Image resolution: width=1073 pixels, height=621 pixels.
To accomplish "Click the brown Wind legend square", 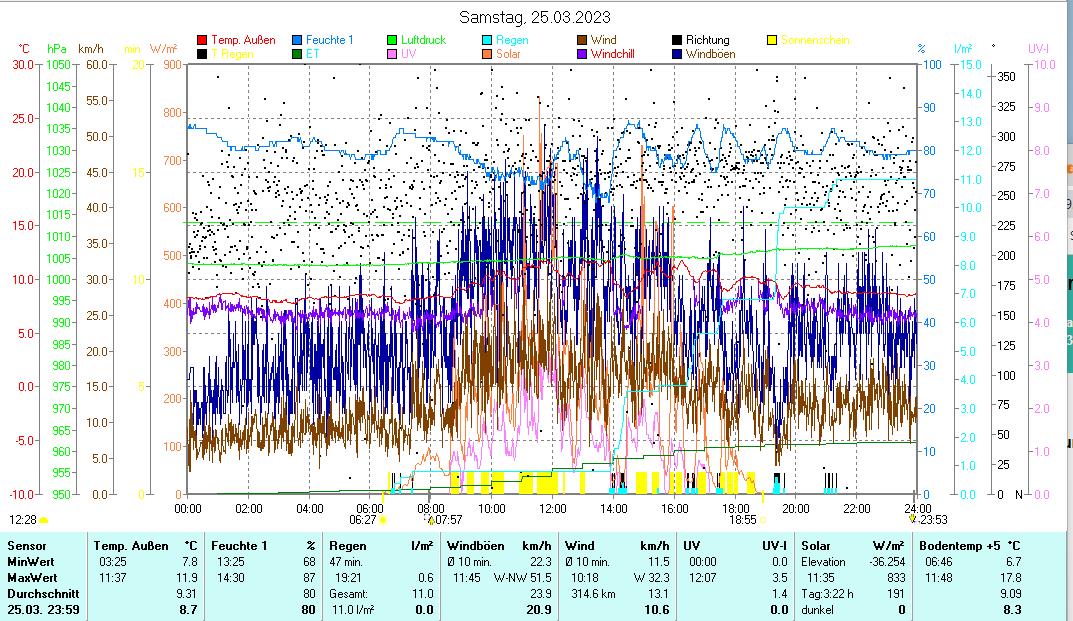I will tap(583, 40).
